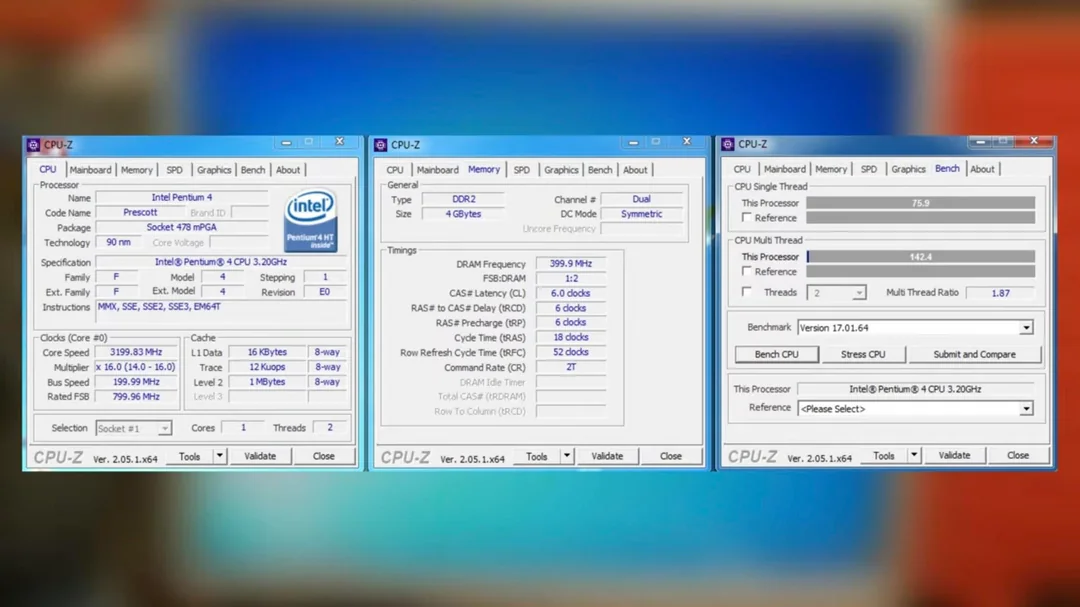Select Memory tab in Bench window

point(831,169)
